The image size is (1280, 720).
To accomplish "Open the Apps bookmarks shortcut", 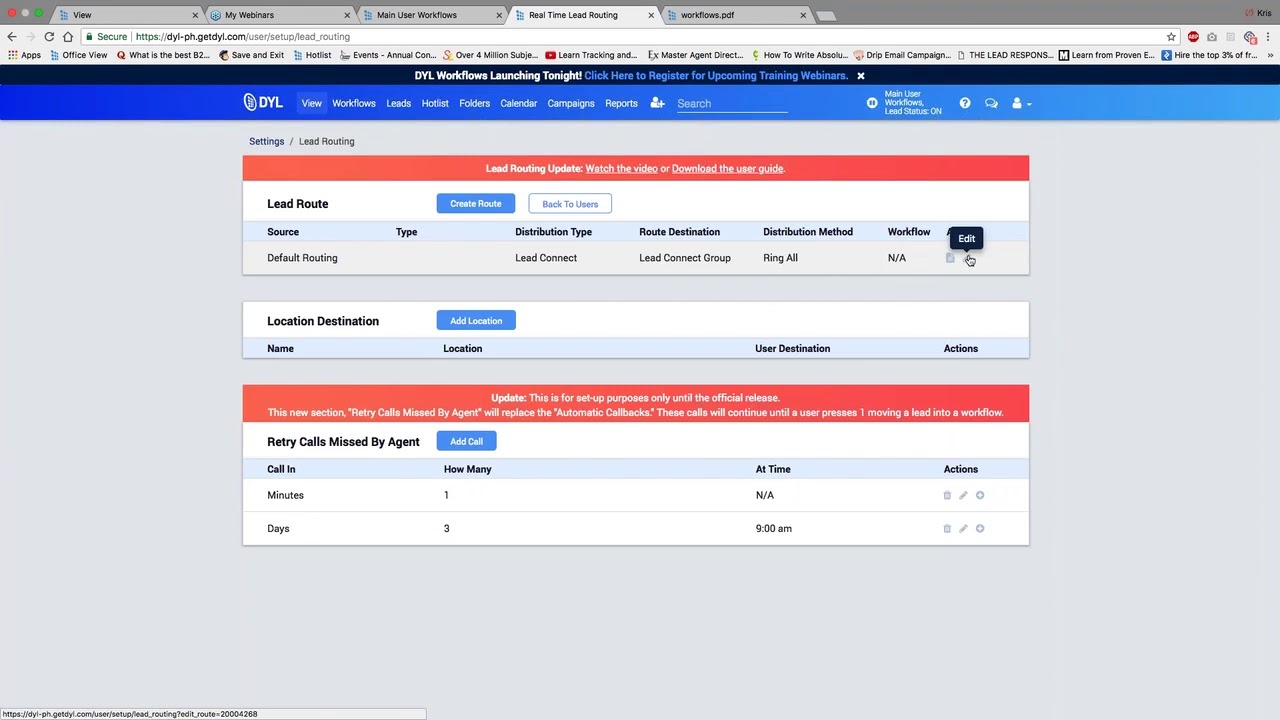I will click(24, 55).
